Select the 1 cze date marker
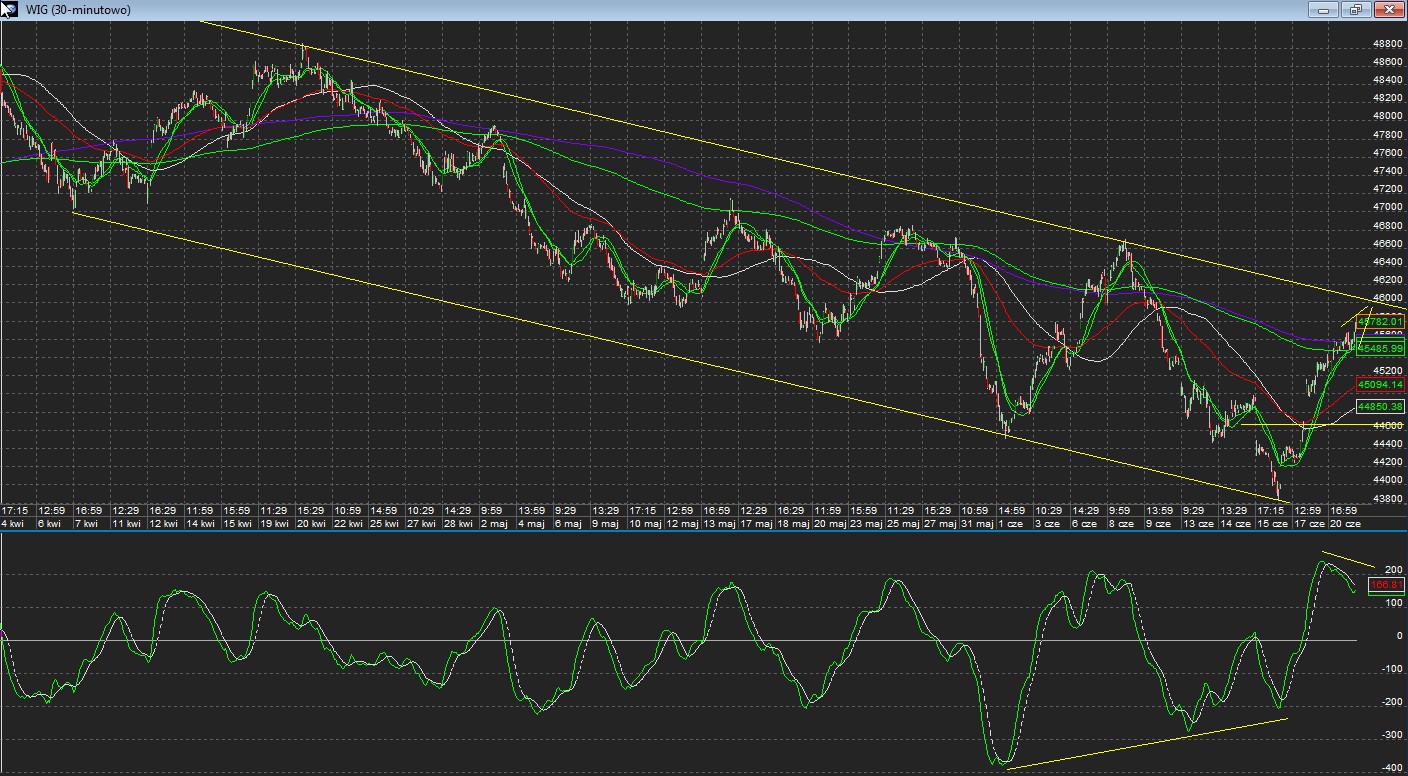This screenshot has width=1408, height=776. pos(1011,523)
